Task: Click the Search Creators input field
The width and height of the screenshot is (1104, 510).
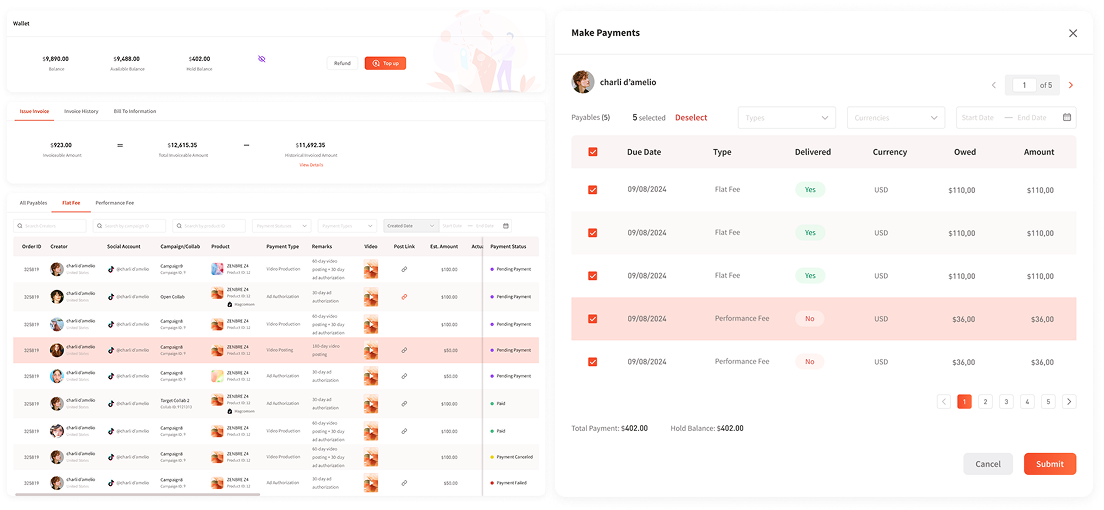Action: [50, 226]
